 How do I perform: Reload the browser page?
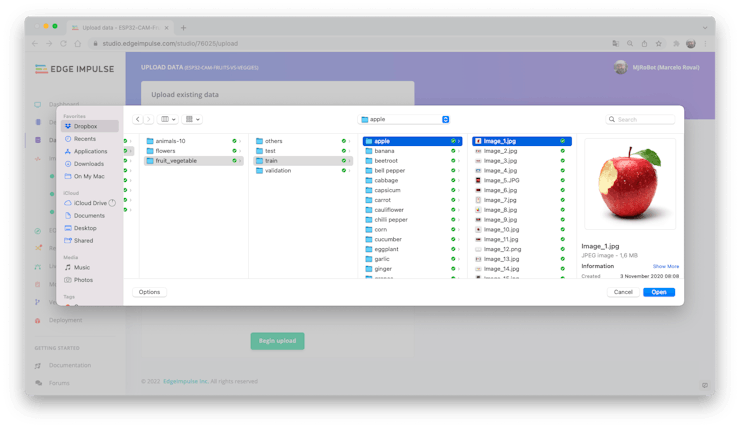63,43
